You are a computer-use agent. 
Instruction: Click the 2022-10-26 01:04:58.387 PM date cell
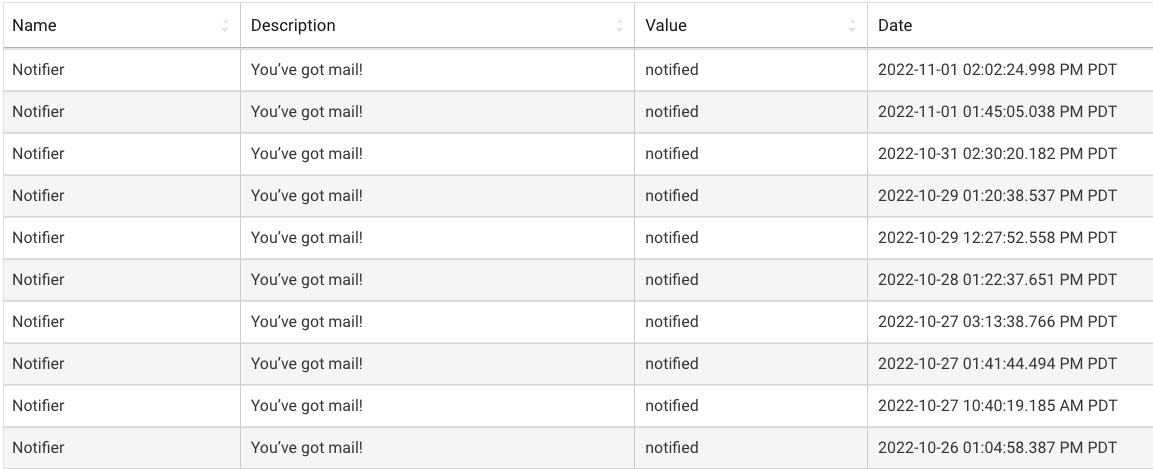tap(996, 448)
